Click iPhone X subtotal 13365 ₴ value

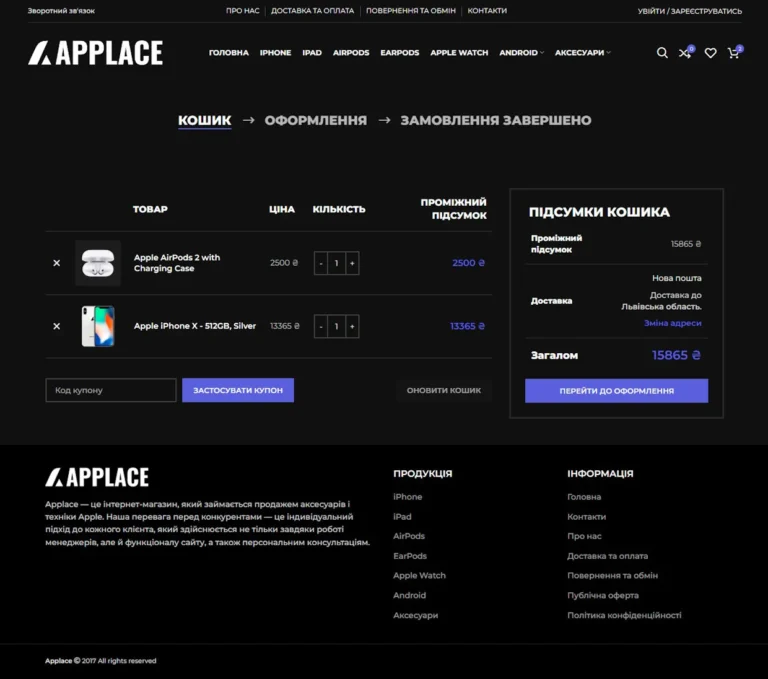pos(467,326)
